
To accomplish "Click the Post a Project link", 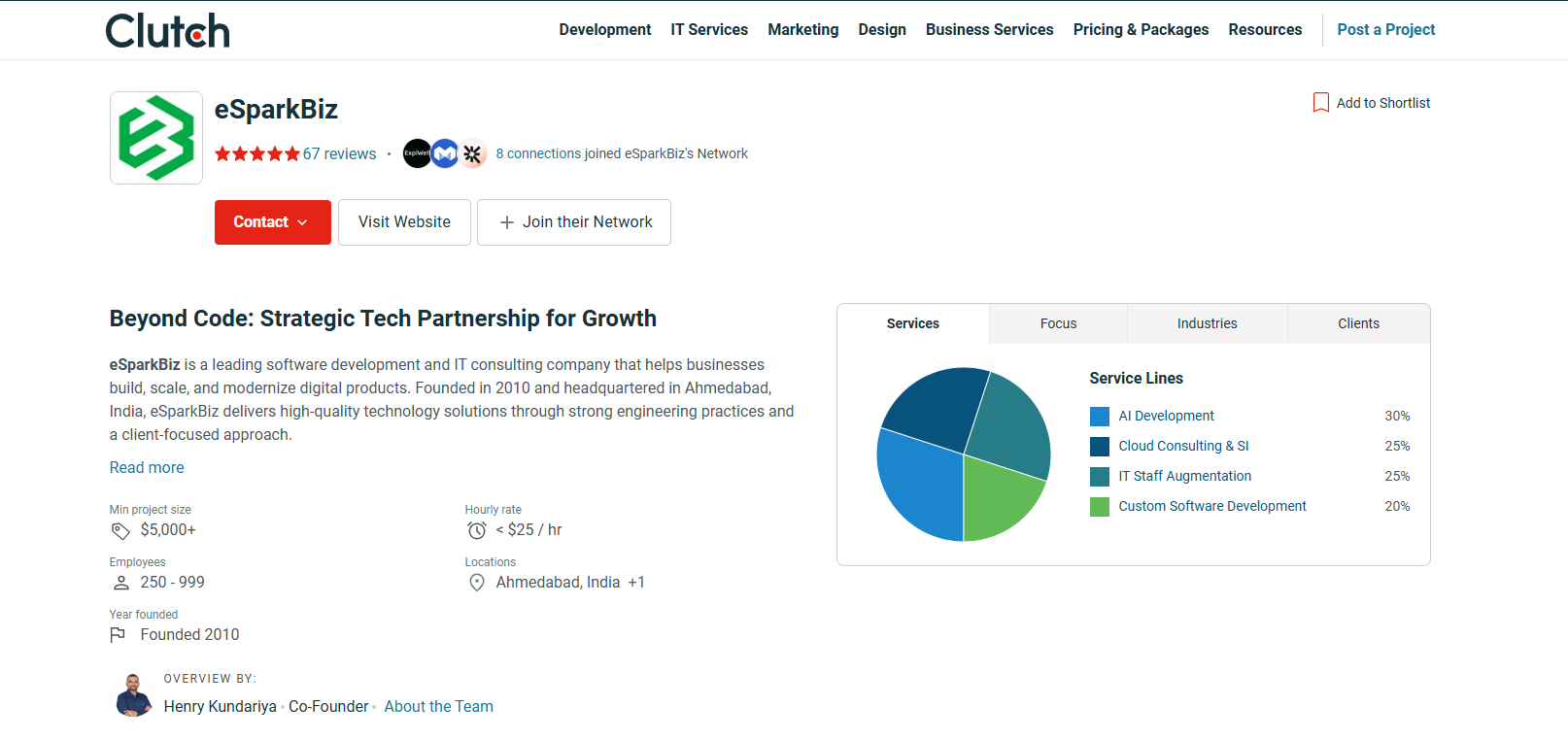I will [x=1386, y=30].
